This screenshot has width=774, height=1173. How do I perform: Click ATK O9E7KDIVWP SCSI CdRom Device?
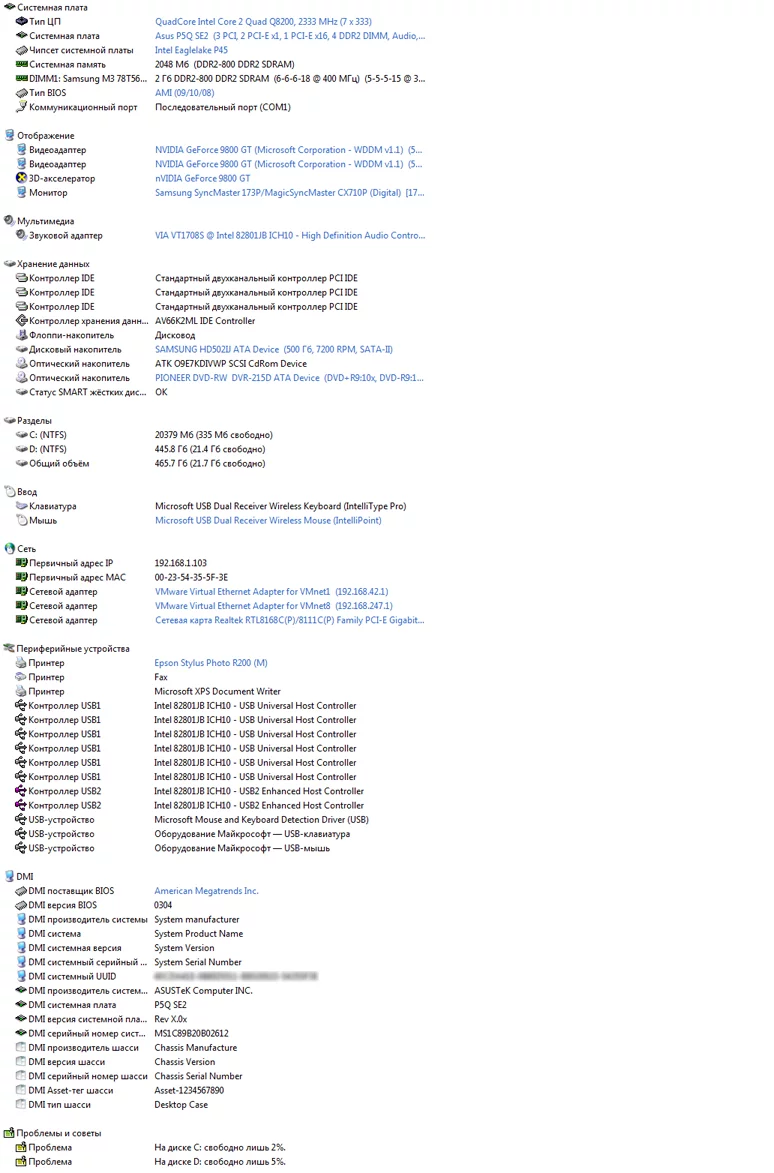(x=231, y=364)
